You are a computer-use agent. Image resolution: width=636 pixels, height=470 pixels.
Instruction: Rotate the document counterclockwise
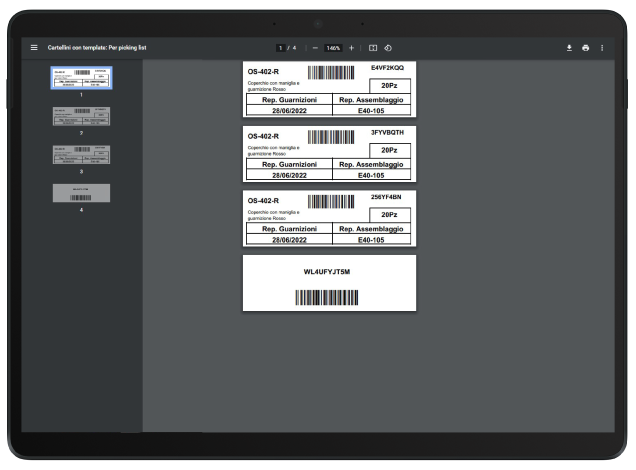(388, 48)
